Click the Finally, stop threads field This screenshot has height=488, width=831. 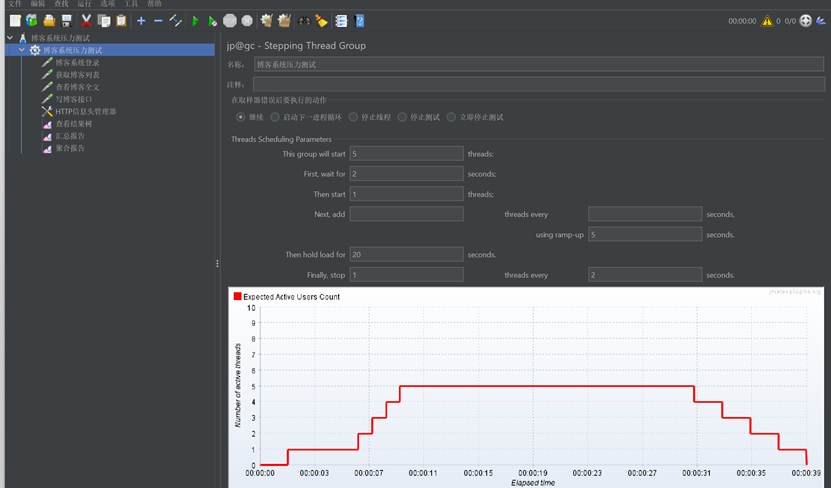[x=406, y=274]
